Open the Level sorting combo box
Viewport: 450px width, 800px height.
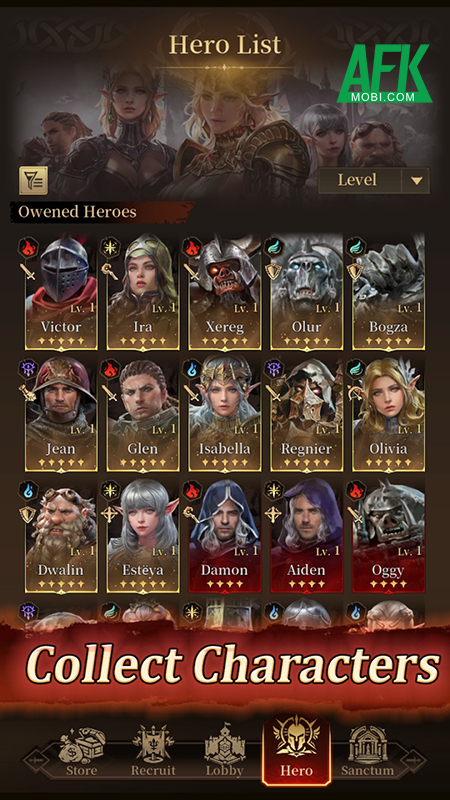pyautogui.click(x=374, y=180)
